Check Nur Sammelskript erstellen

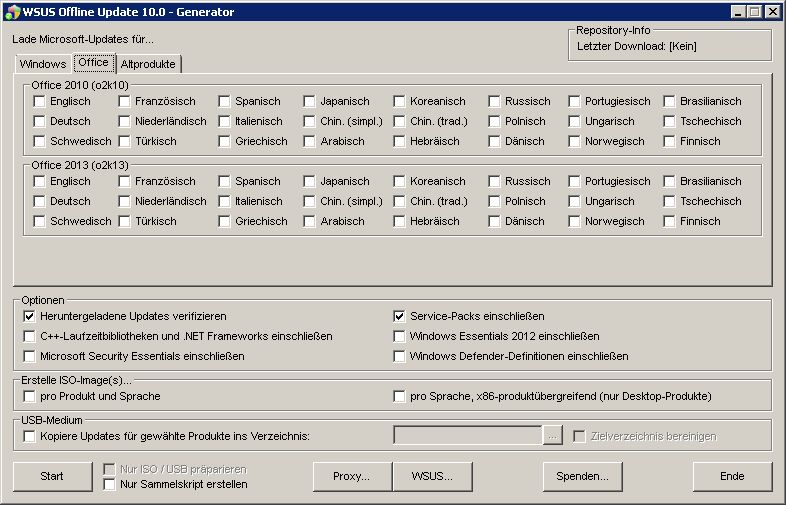click(109, 484)
